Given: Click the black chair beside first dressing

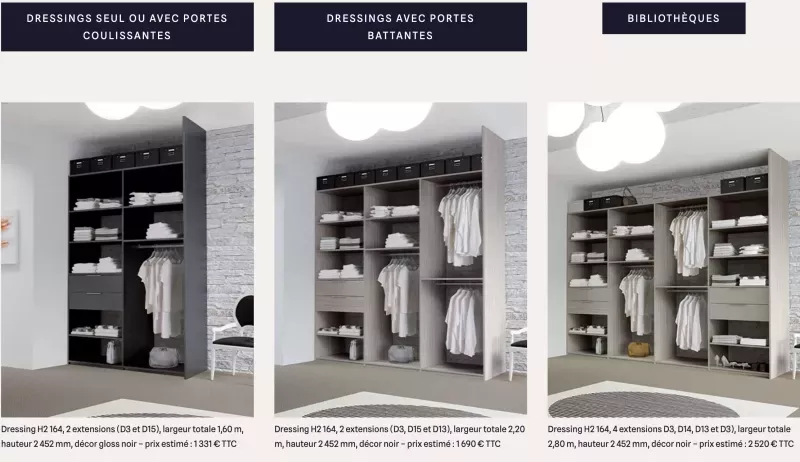Looking at the screenshot, I should point(233,335).
